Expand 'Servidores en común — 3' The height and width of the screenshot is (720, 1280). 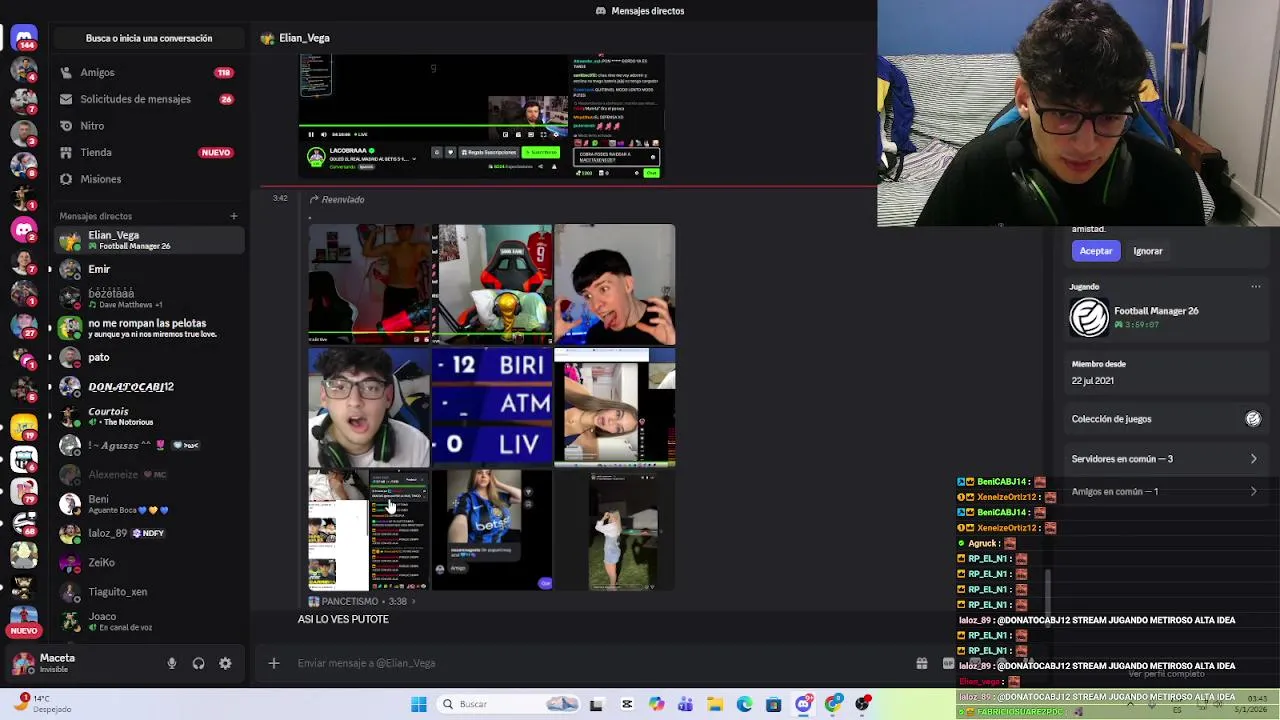pos(1166,459)
